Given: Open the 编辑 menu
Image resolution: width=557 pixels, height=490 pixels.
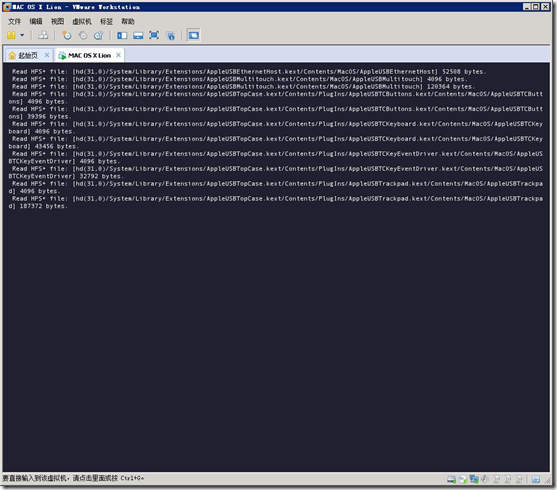Looking at the screenshot, I should pyautogui.click(x=36, y=21).
